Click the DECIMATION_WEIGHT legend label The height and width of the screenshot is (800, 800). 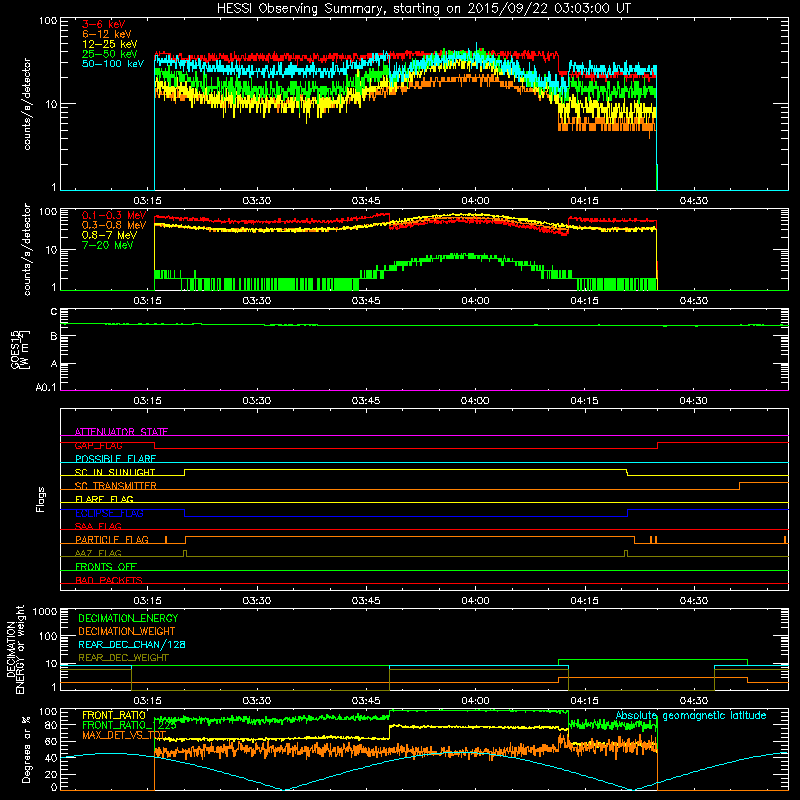pyautogui.click(x=127, y=631)
